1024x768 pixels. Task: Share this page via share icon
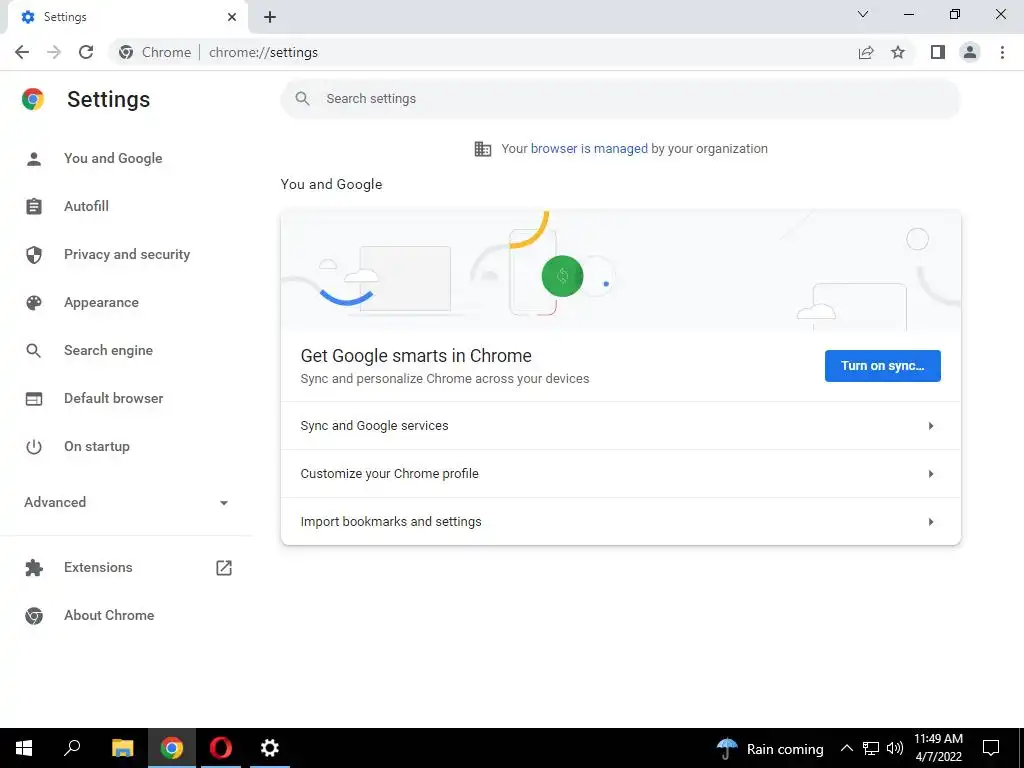866,52
